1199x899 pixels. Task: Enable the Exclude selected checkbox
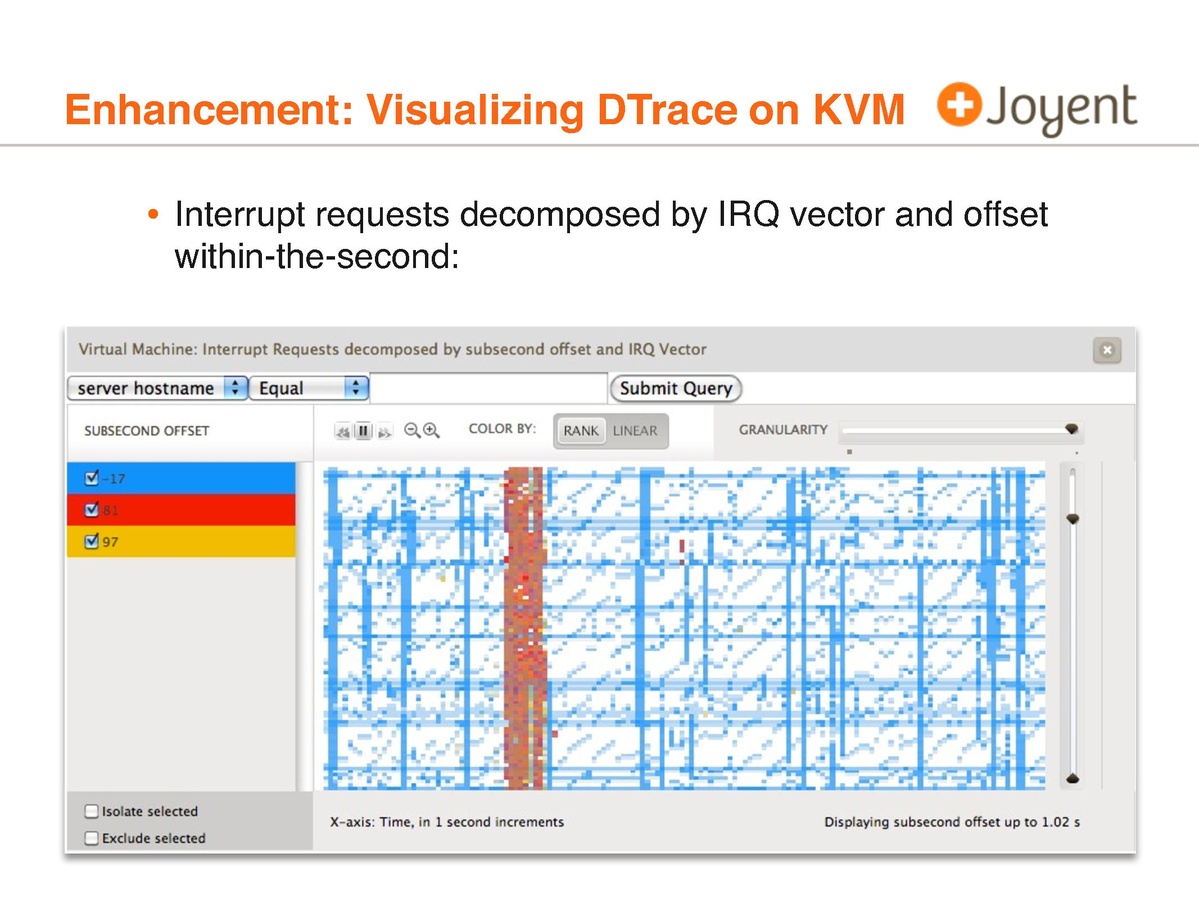coord(92,838)
